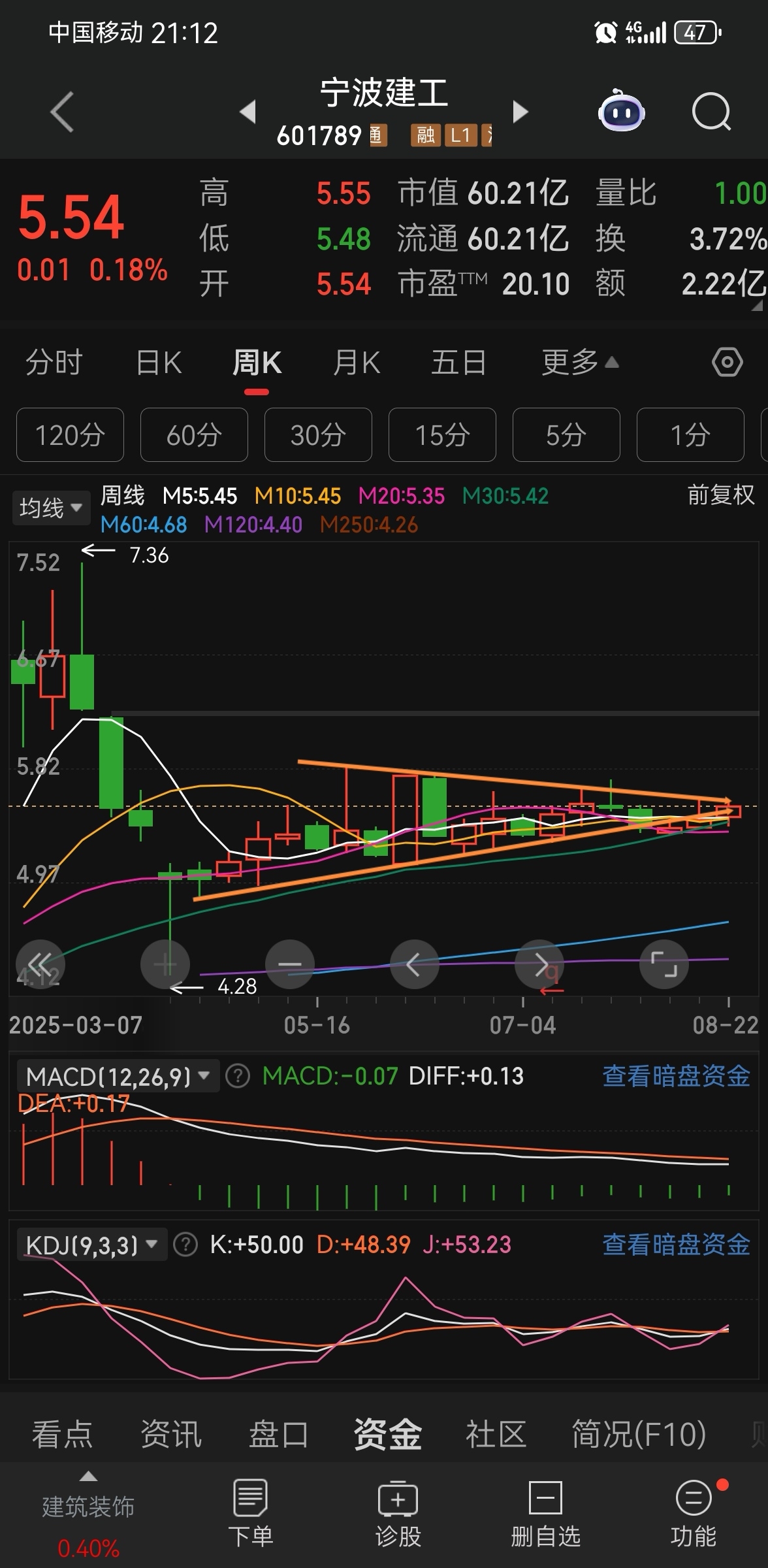
Task: Jump to earliest candles double-arrow button
Action: coord(40,964)
